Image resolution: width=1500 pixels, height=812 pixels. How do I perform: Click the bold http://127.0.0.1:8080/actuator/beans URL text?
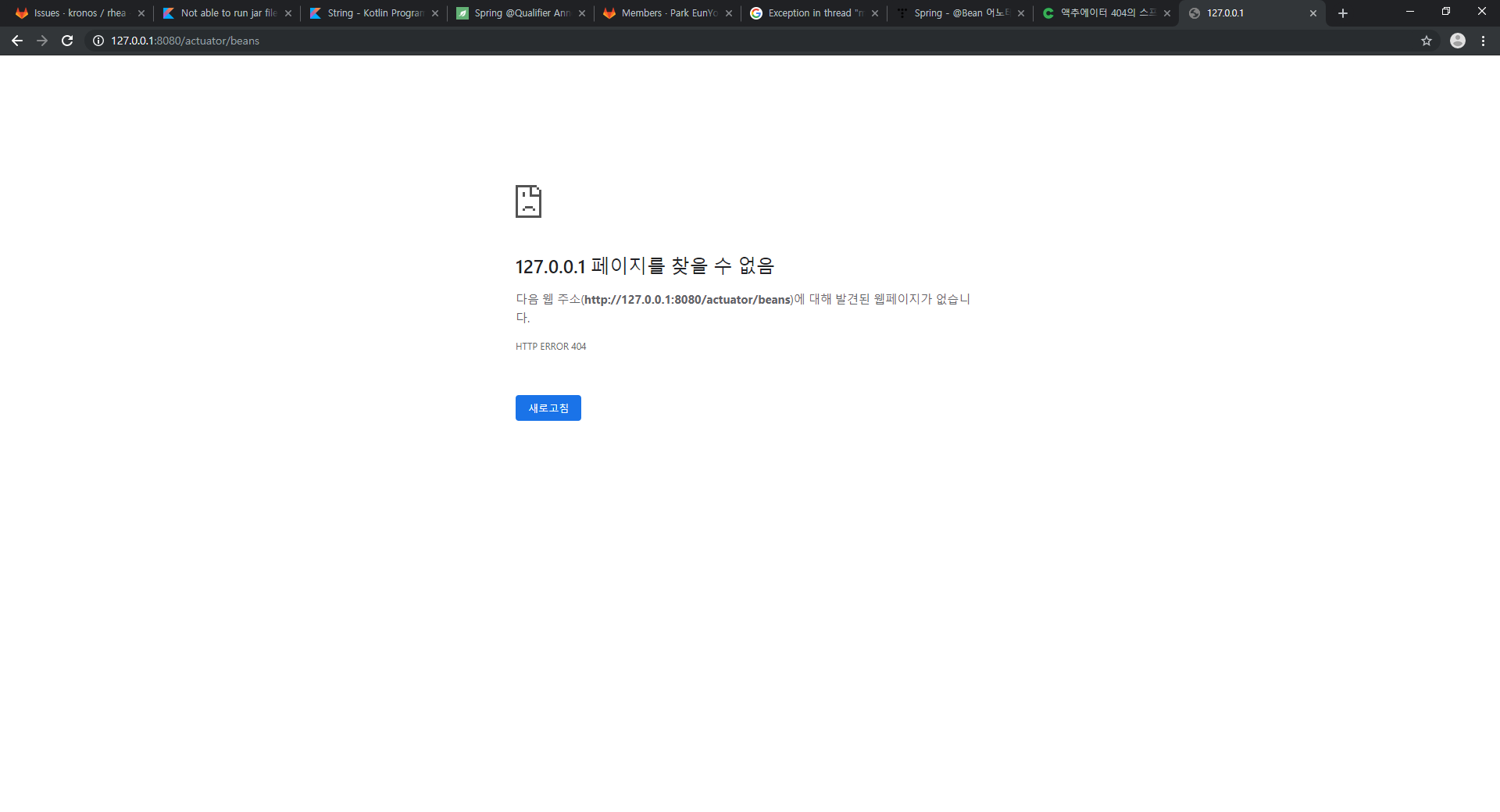pyautogui.click(x=687, y=300)
